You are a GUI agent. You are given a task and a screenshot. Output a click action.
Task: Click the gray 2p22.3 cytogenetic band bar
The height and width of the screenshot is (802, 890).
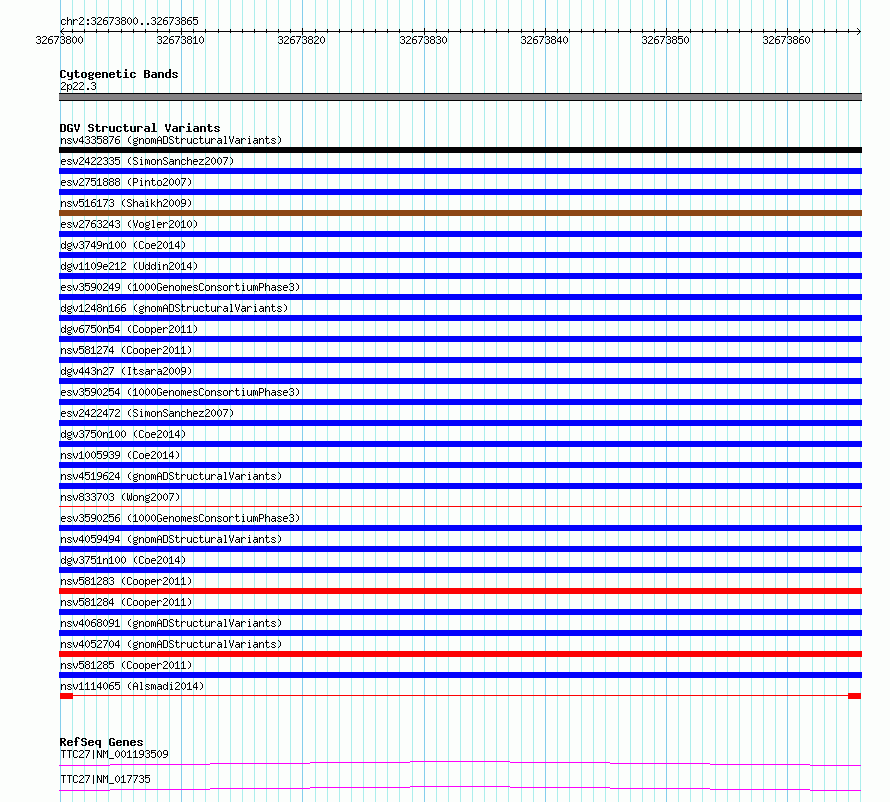460,97
